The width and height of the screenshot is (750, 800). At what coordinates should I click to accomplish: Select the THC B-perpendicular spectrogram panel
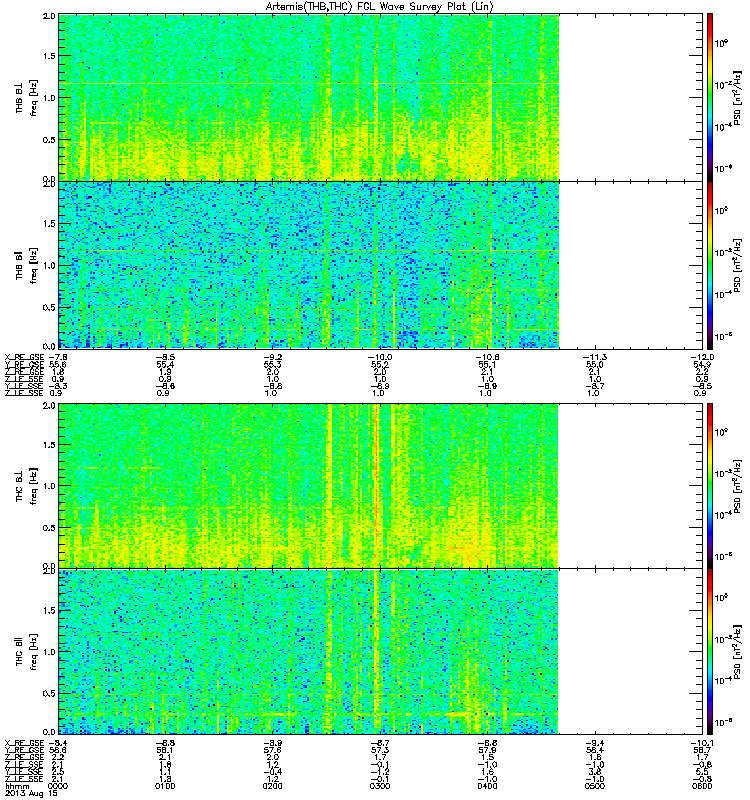click(309, 486)
